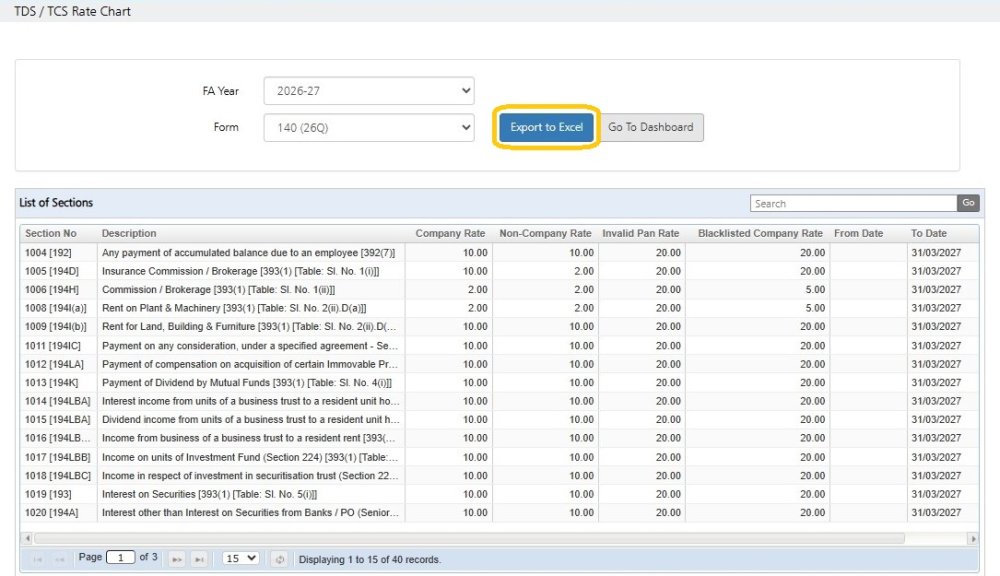Image resolution: width=1000 pixels, height=576 pixels.
Task: Click Non-Company Rate 2.00 in 1005 row
Action: (584, 271)
